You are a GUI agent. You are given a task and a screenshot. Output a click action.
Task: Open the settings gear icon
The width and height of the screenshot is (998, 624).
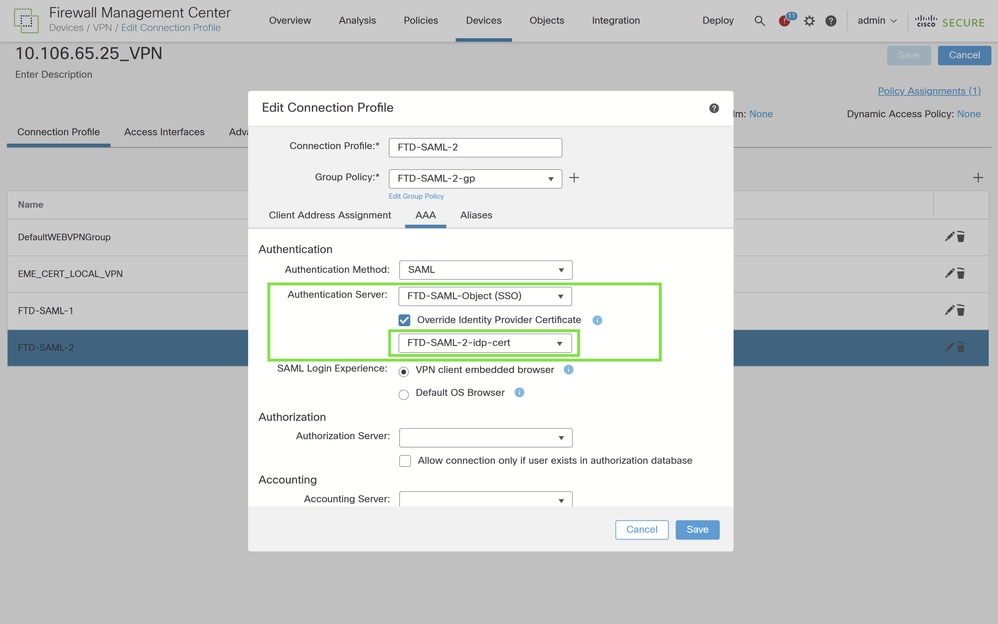(809, 21)
